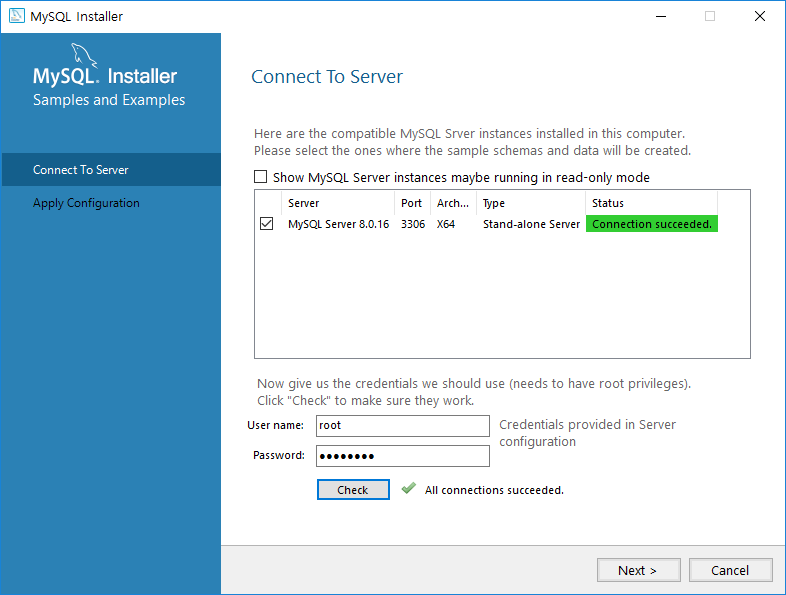Image resolution: width=786 pixels, height=595 pixels.
Task: Click the green Connection succeeded status
Action: tap(652, 224)
